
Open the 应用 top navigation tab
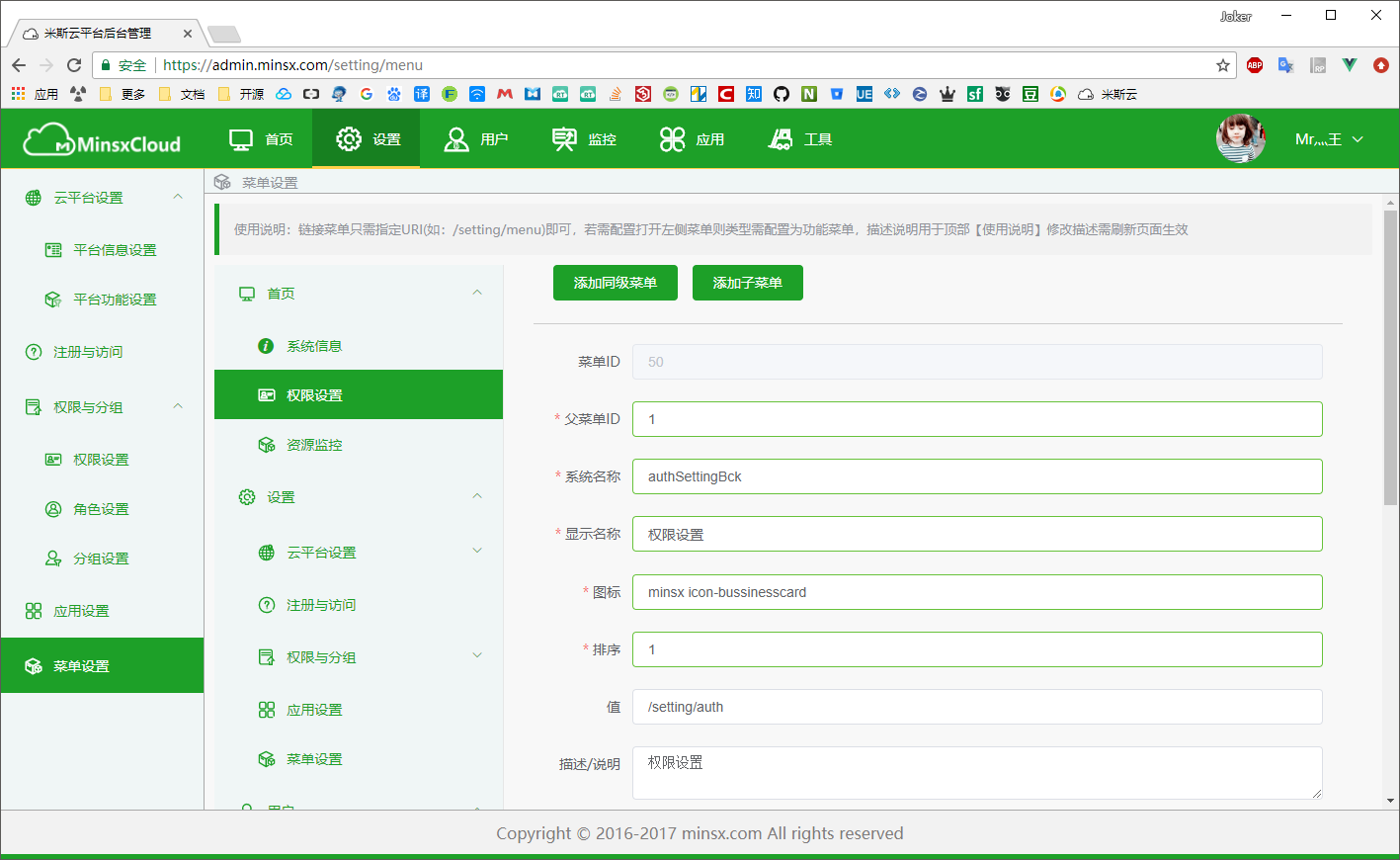tap(691, 139)
